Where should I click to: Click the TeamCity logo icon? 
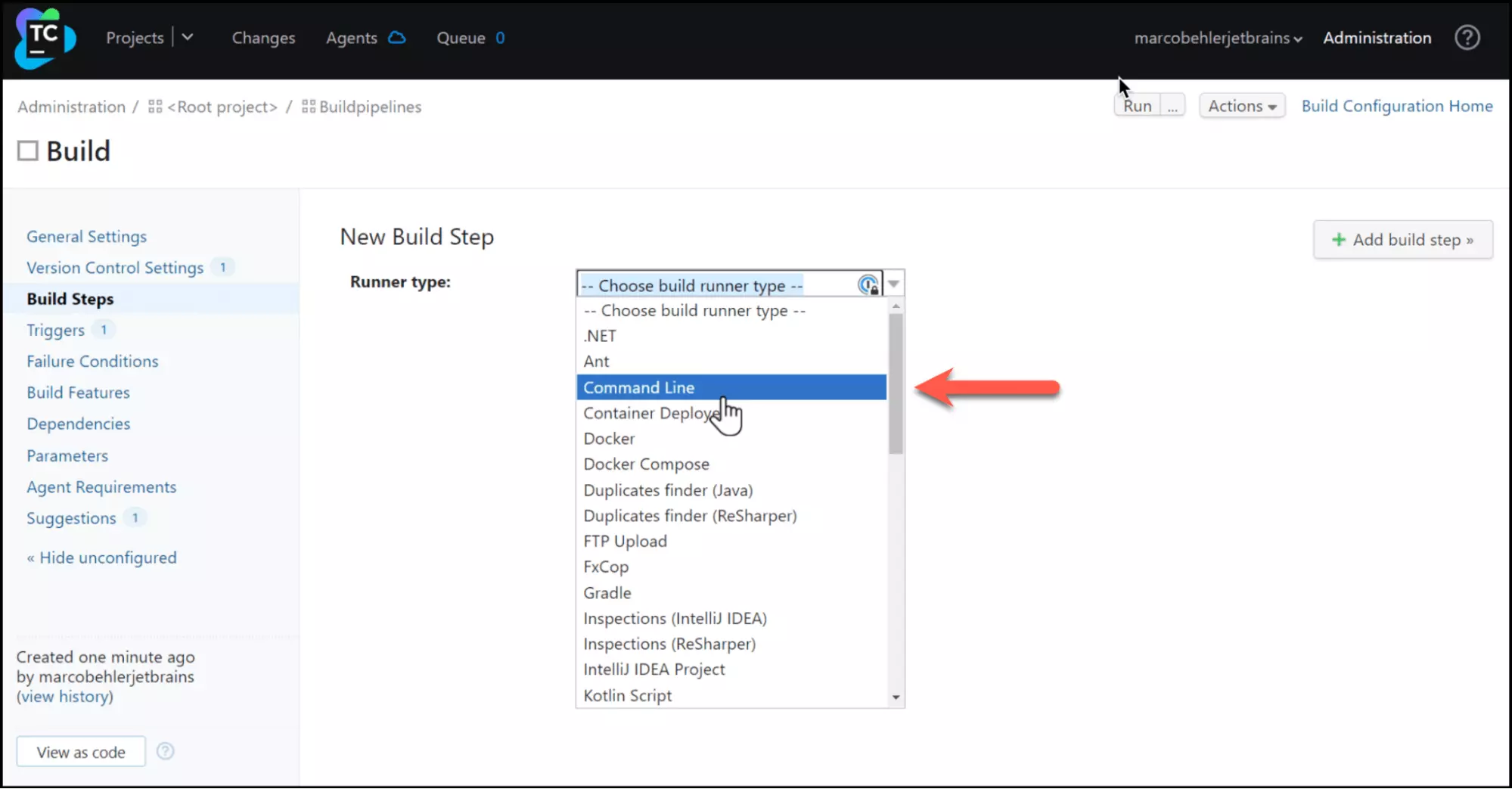point(45,38)
